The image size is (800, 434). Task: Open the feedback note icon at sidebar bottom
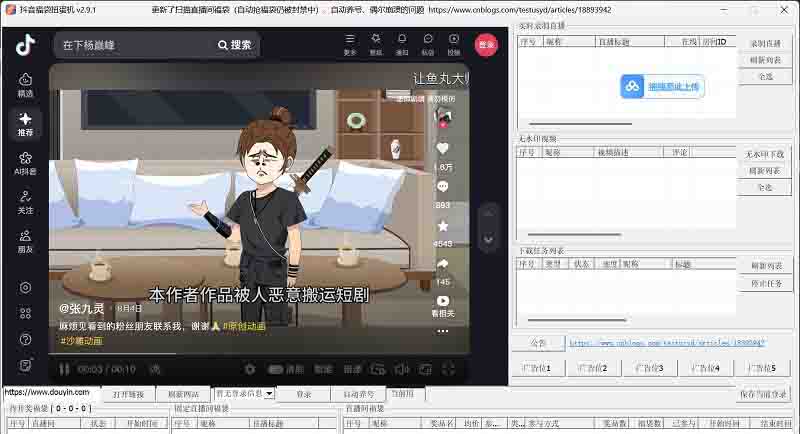pyautogui.click(x=25, y=365)
